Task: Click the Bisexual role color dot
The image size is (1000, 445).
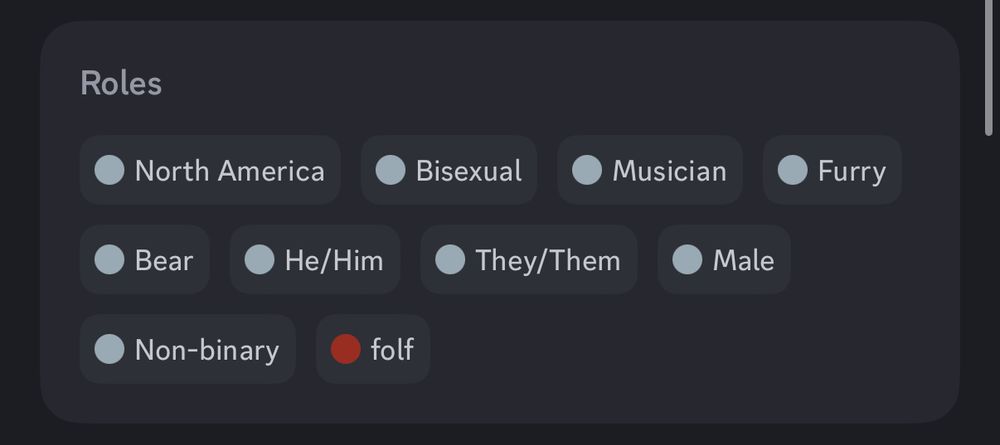Action: pyautogui.click(x=390, y=170)
